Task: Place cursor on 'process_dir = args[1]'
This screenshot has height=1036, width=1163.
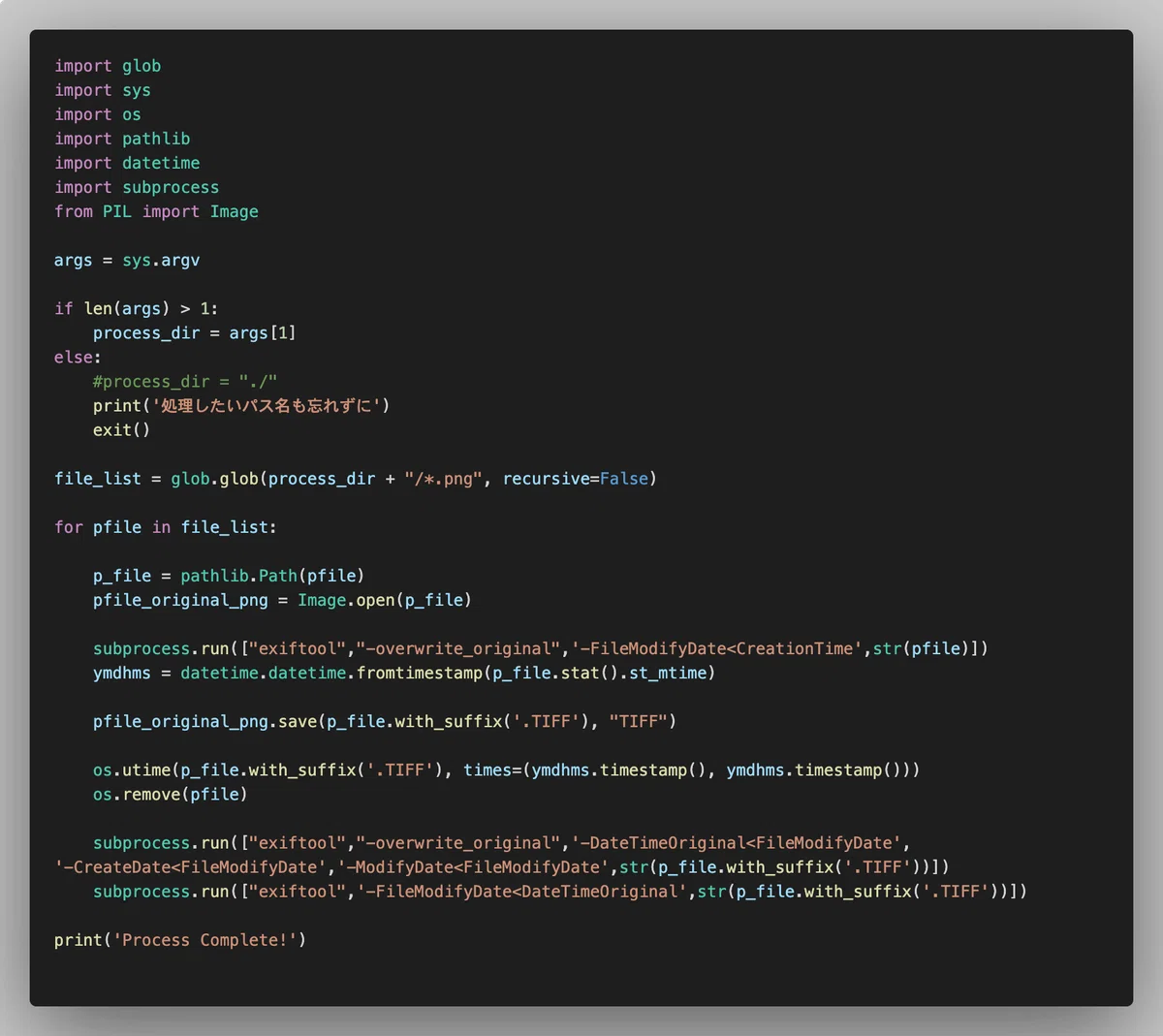Action: [195, 332]
